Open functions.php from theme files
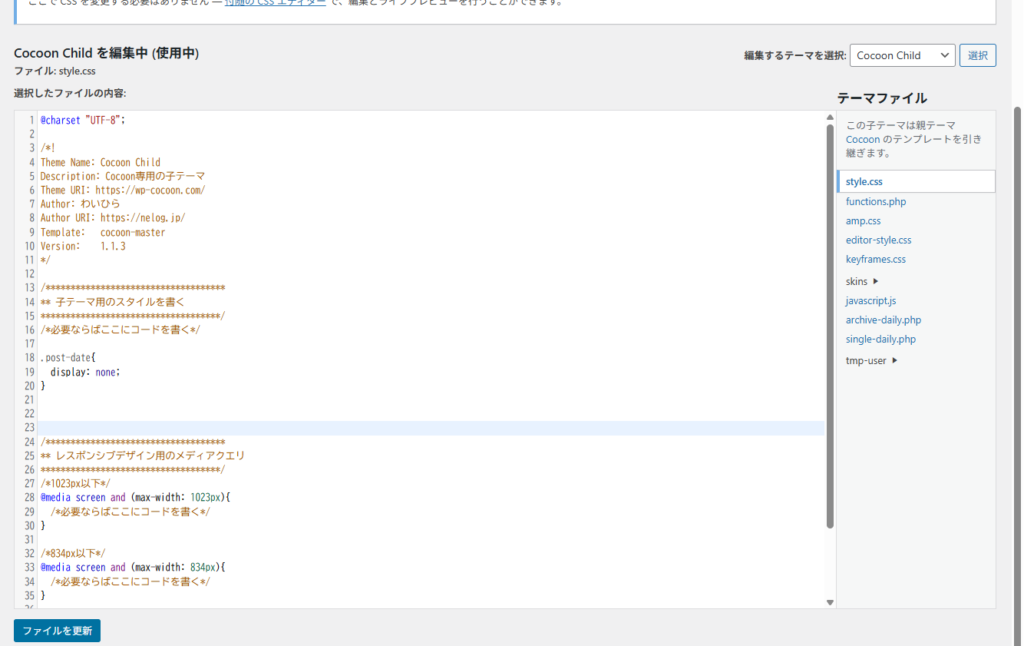This screenshot has height=646, width=1024. [875, 202]
